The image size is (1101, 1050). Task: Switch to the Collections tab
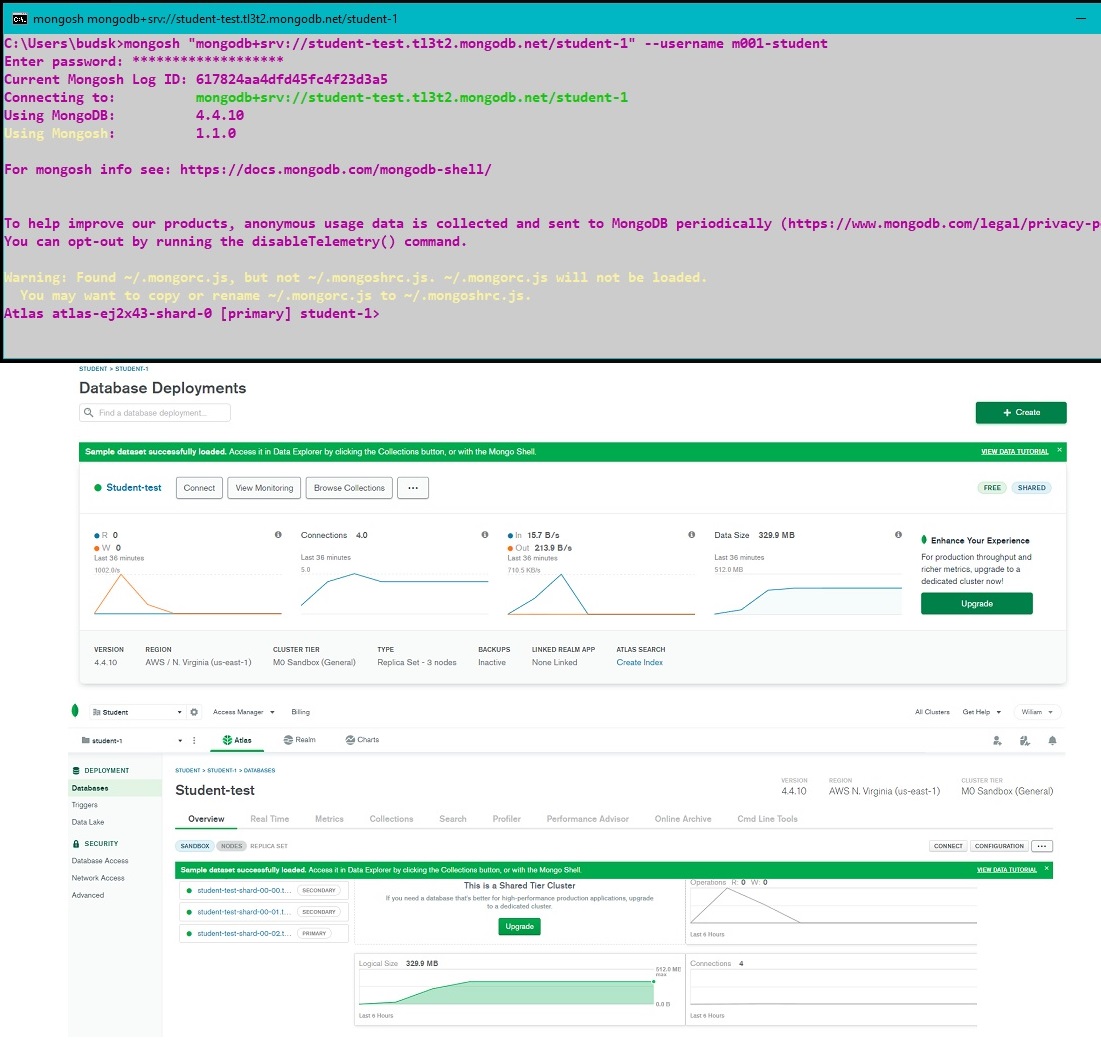[x=391, y=819]
